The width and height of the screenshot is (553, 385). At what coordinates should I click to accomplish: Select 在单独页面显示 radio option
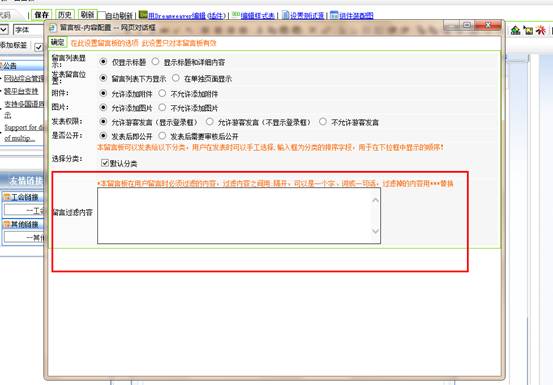[x=176, y=78]
